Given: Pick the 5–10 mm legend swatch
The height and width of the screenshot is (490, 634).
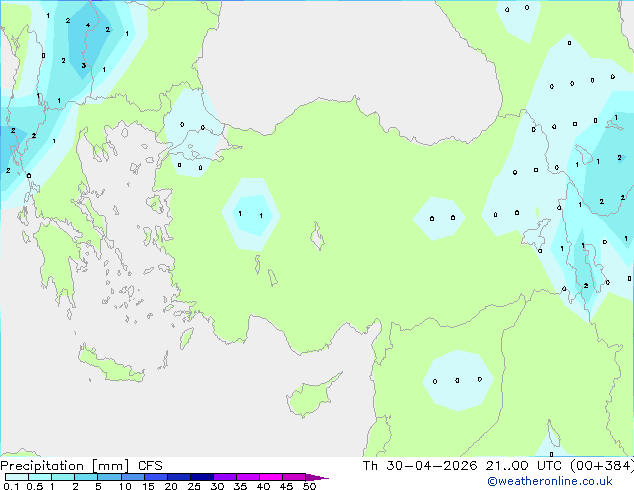Looking at the screenshot, I should pyautogui.click(x=109, y=477).
